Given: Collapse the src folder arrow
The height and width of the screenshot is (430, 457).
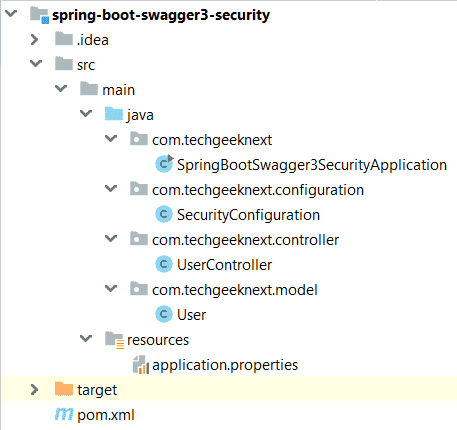Looking at the screenshot, I should pyautogui.click(x=36, y=63).
